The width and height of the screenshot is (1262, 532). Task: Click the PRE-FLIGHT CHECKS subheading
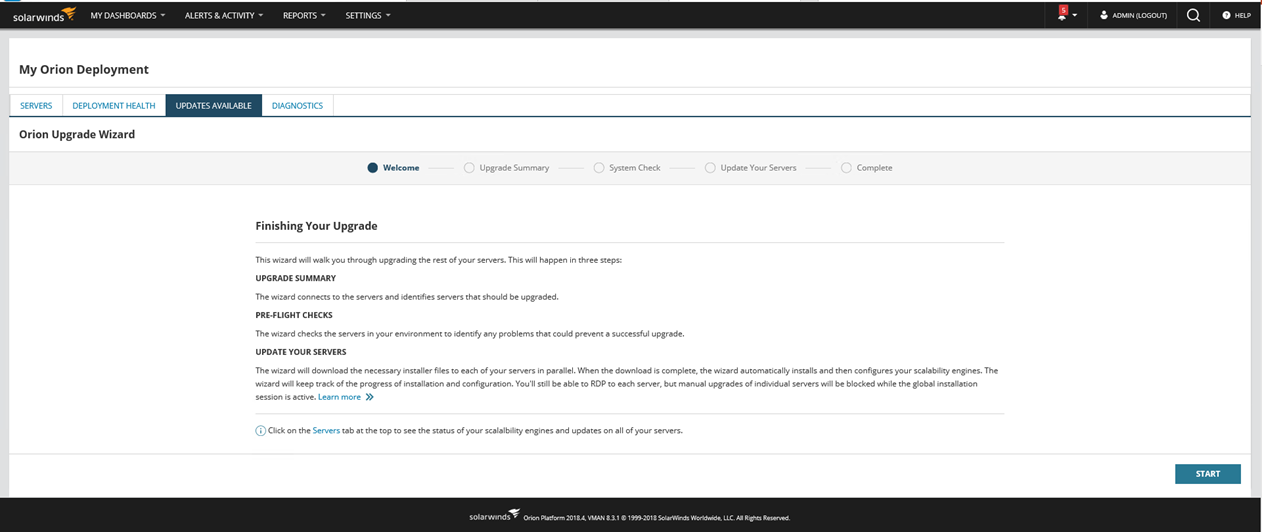coord(294,315)
